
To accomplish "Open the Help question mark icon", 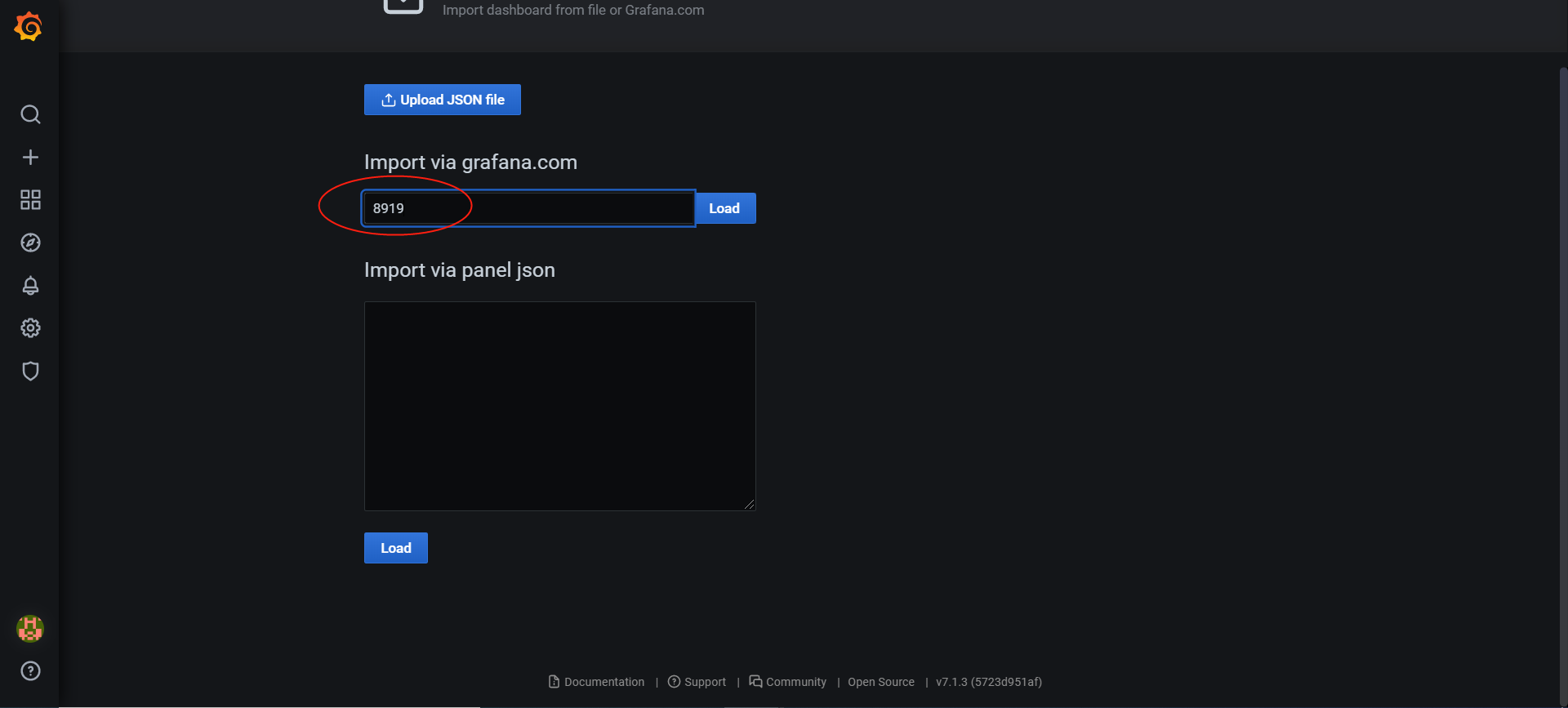I will pos(30,671).
